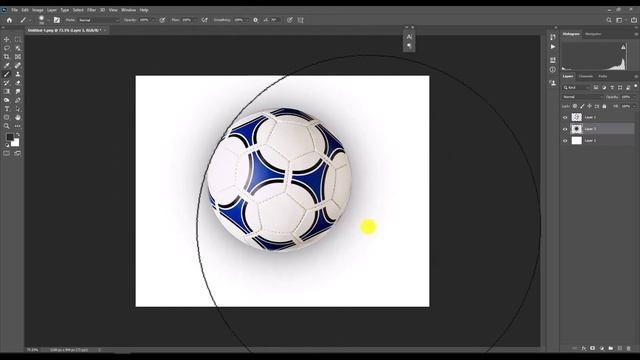Toggle visibility of top layer
Screen dimensions: 640x360
[565, 118]
